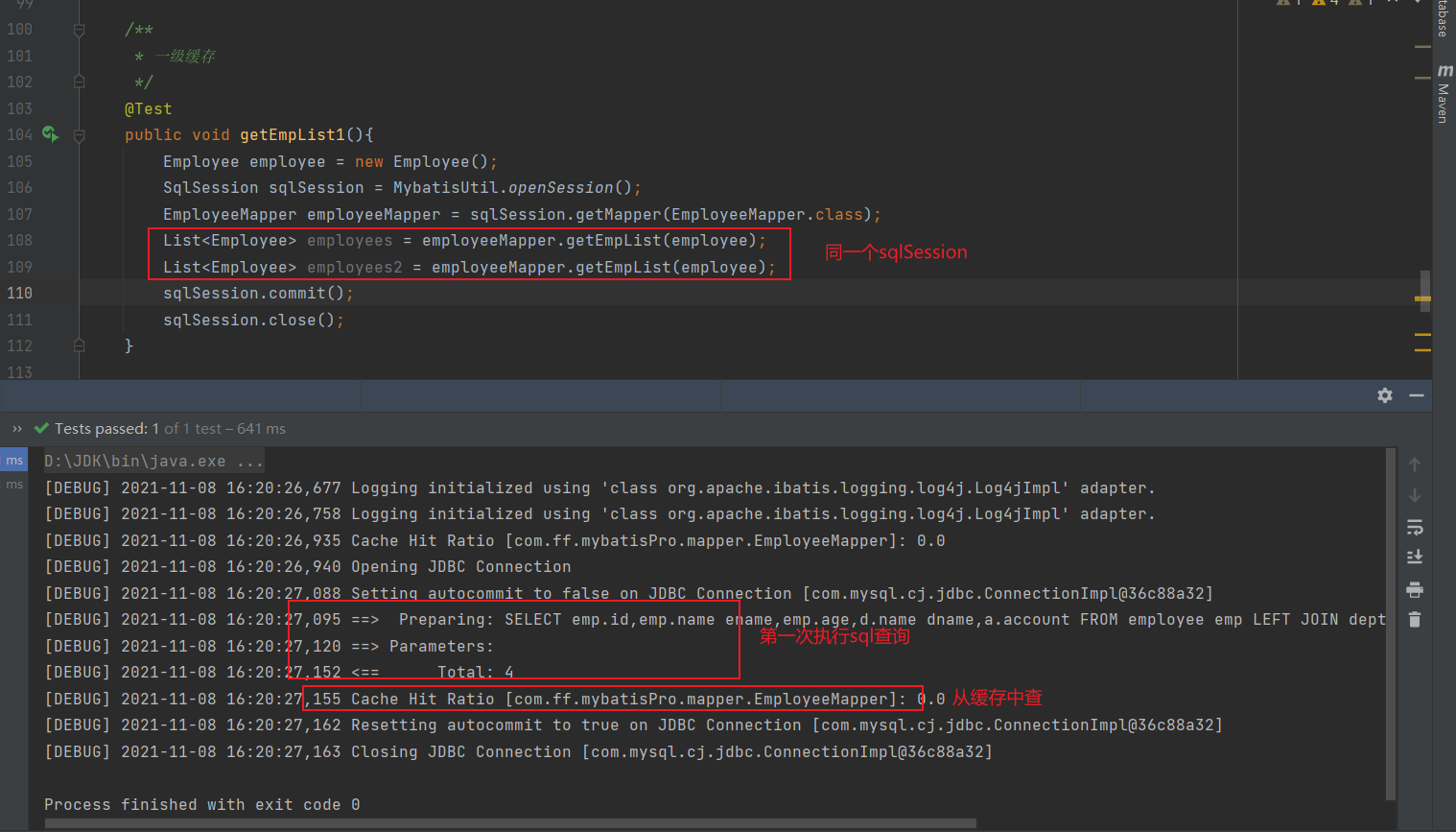Click the console vertical scrollbar

click(1391, 624)
